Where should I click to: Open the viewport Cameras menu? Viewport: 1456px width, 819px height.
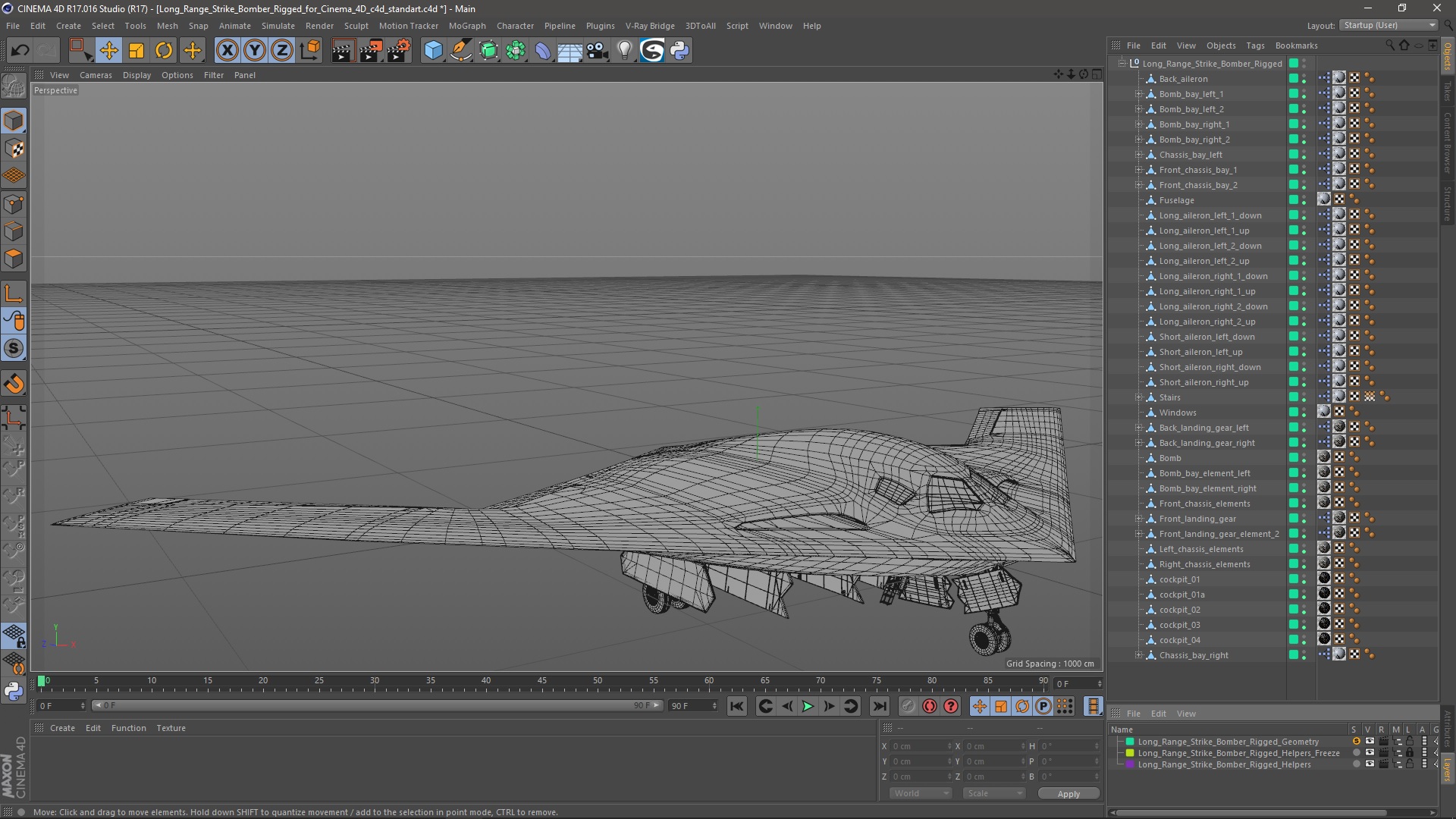[x=96, y=75]
